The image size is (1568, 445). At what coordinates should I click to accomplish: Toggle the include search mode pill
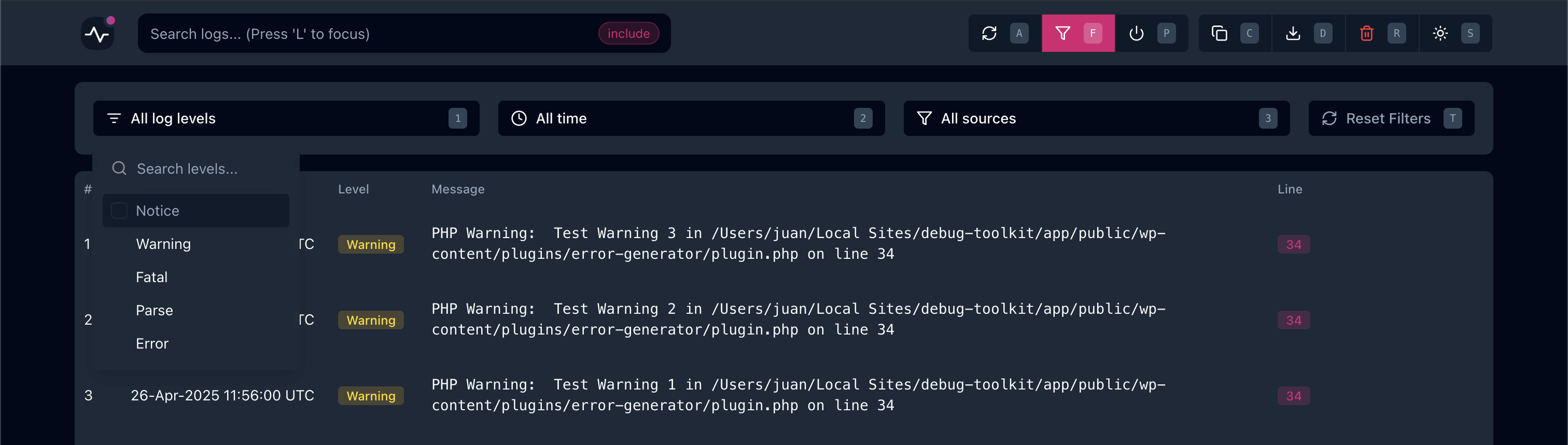pos(628,34)
